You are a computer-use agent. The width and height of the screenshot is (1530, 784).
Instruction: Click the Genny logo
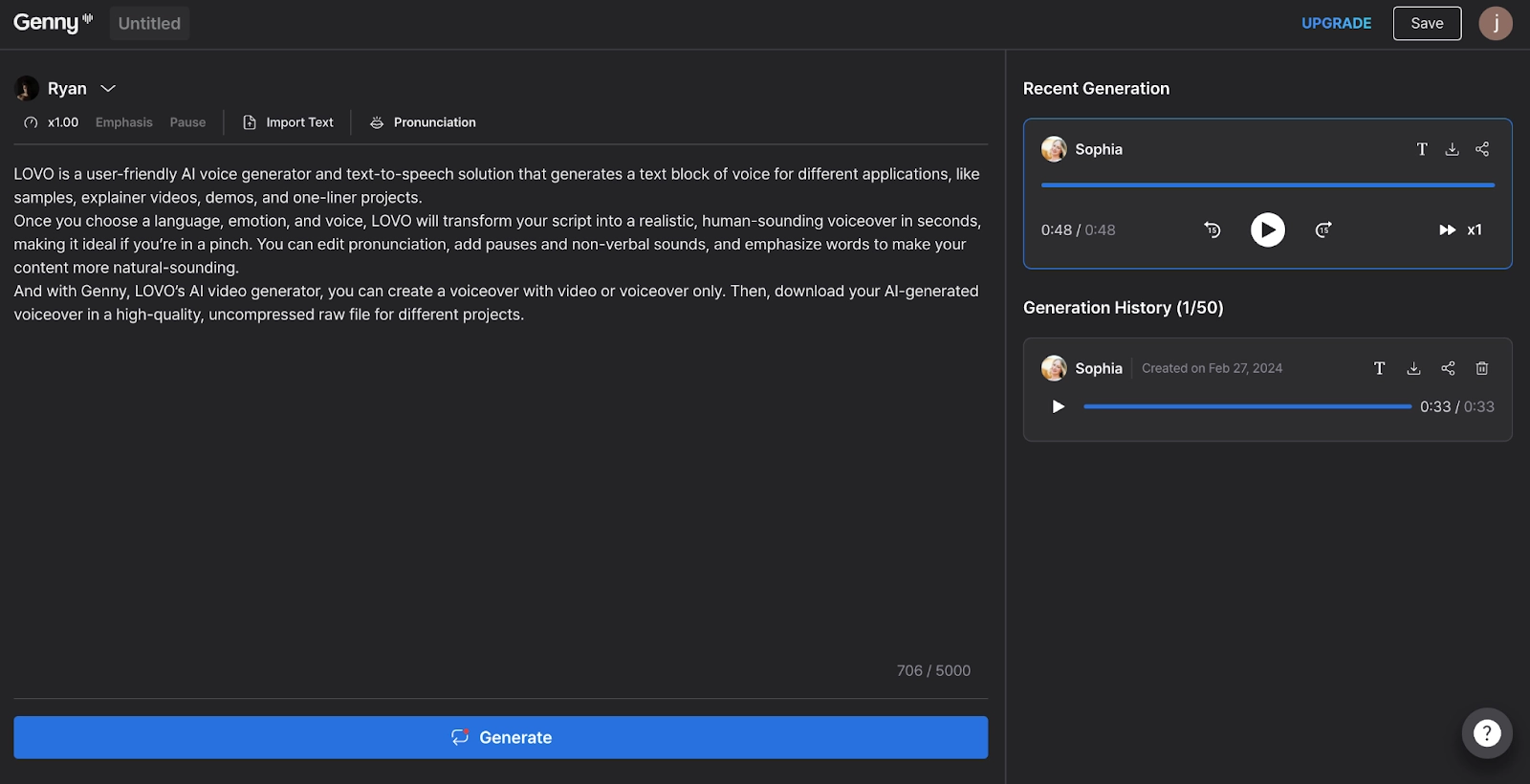[53, 22]
